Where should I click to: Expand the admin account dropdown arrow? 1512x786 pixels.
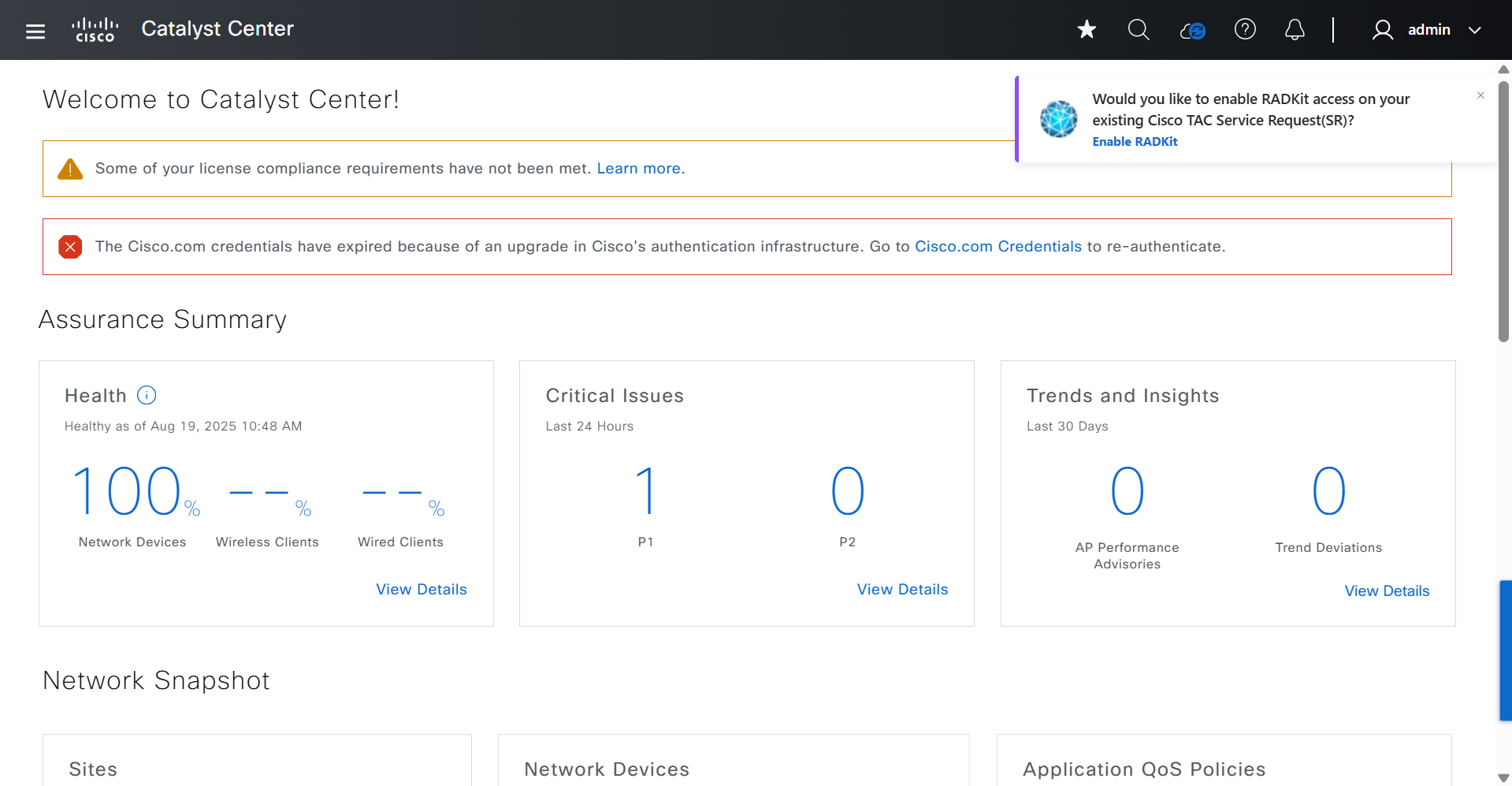1475,30
